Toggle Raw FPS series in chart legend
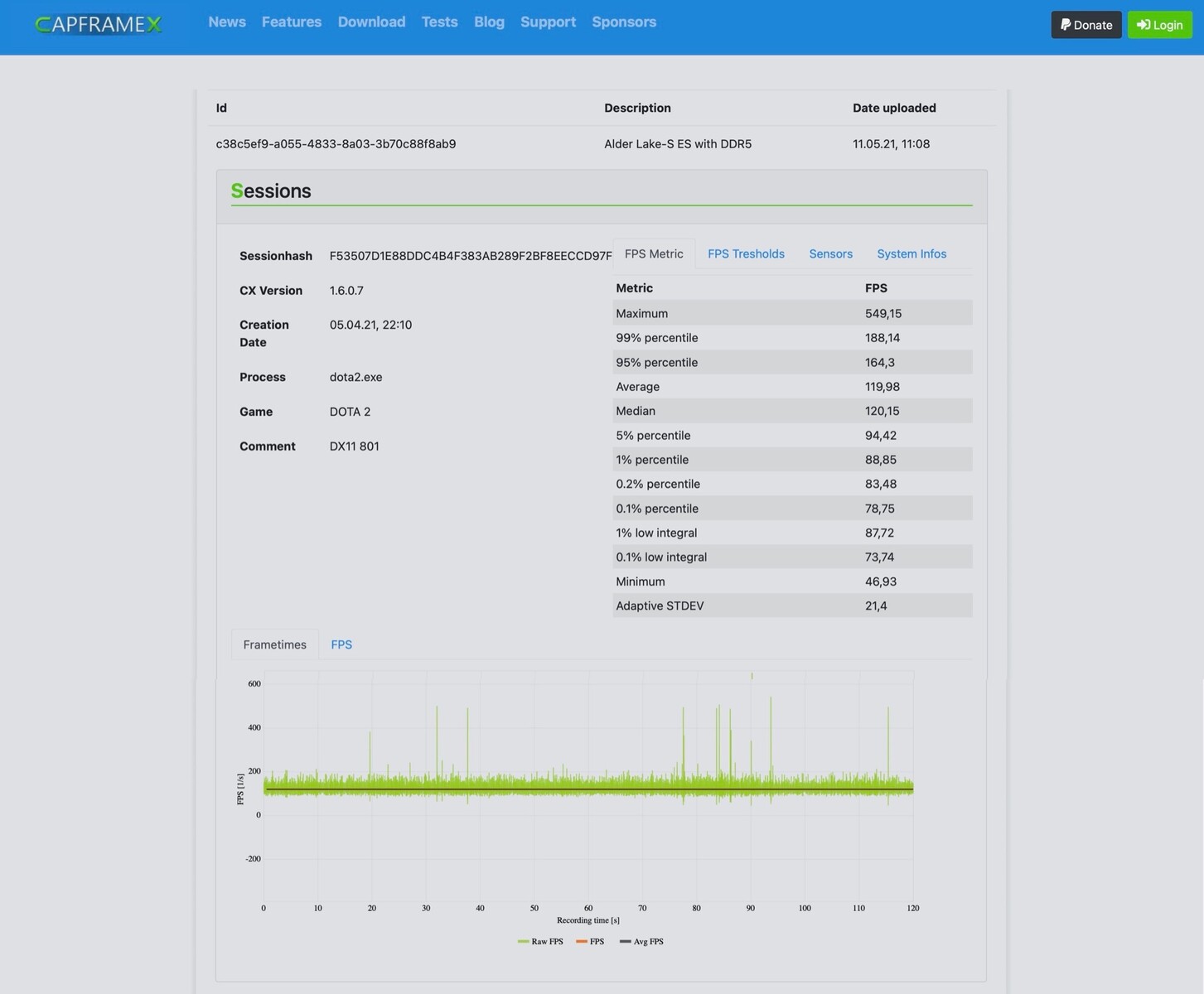This screenshot has width=1204, height=994. pos(540,942)
